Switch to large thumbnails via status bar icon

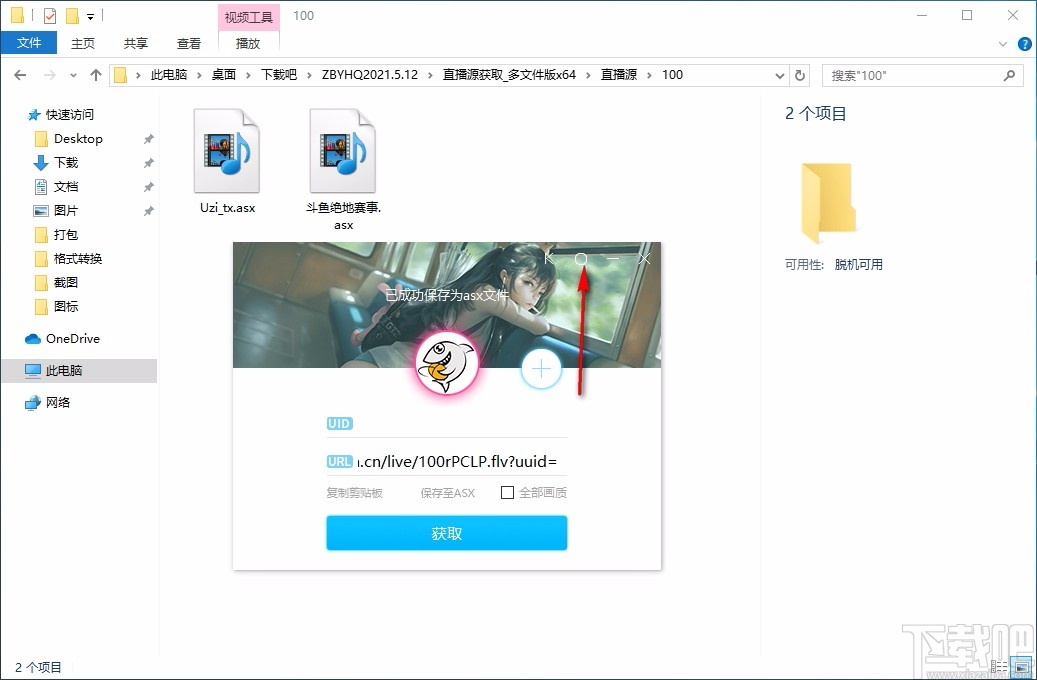(1021, 666)
